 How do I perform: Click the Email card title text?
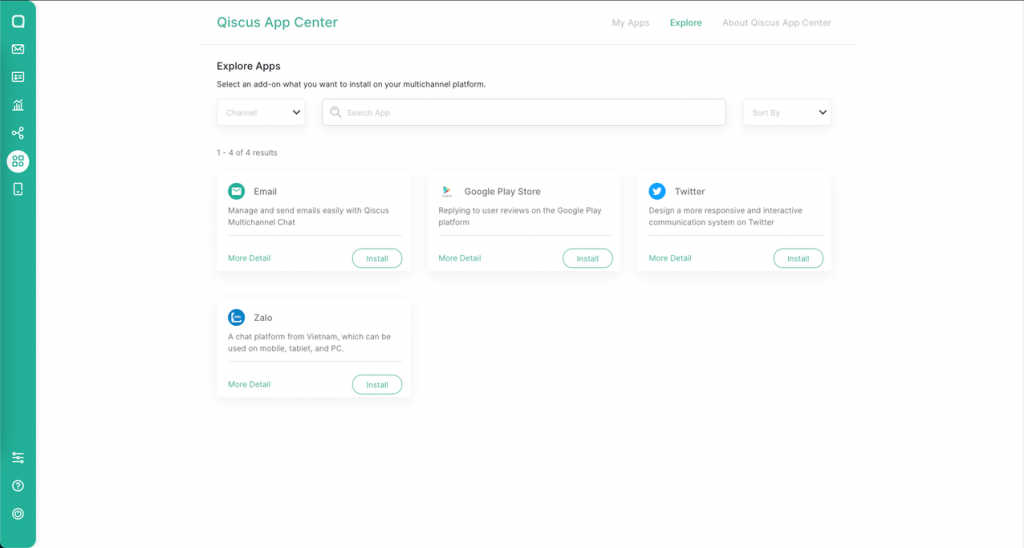[x=265, y=191]
